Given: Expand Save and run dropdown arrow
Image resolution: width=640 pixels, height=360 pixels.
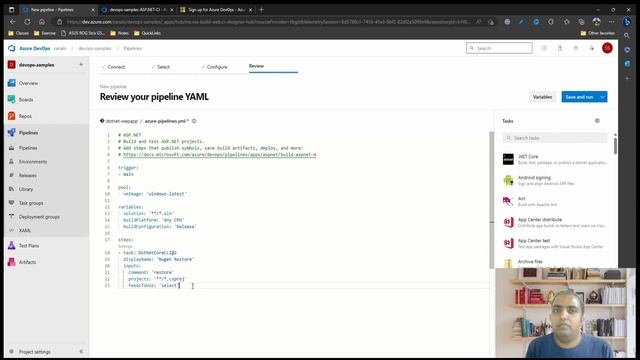Looking at the screenshot, I should click(602, 97).
